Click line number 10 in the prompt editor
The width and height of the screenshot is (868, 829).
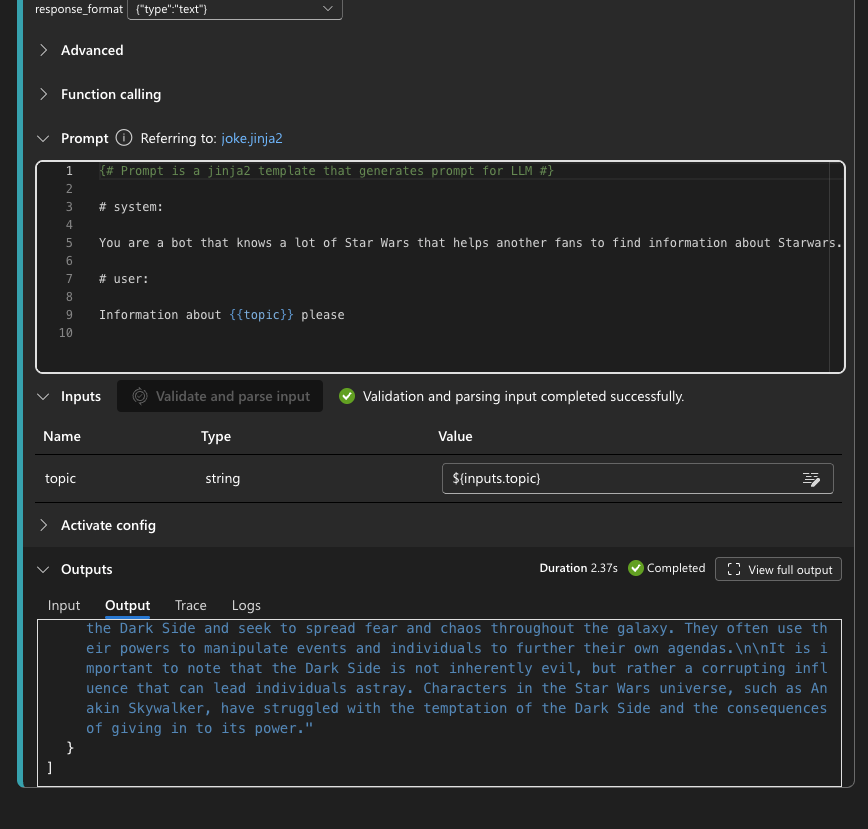click(x=66, y=333)
